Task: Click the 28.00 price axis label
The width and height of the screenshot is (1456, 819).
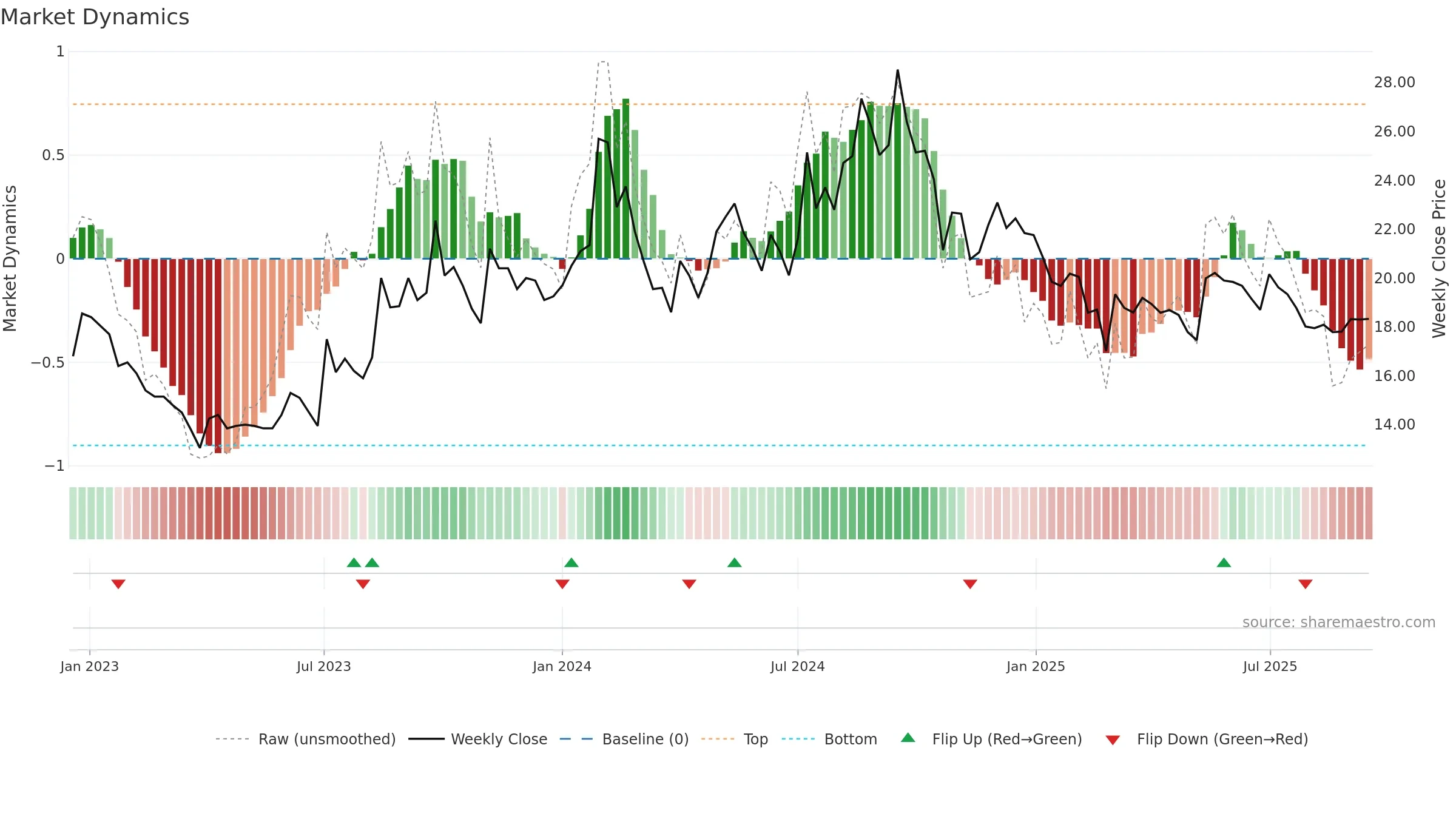Action: pos(1395,83)
